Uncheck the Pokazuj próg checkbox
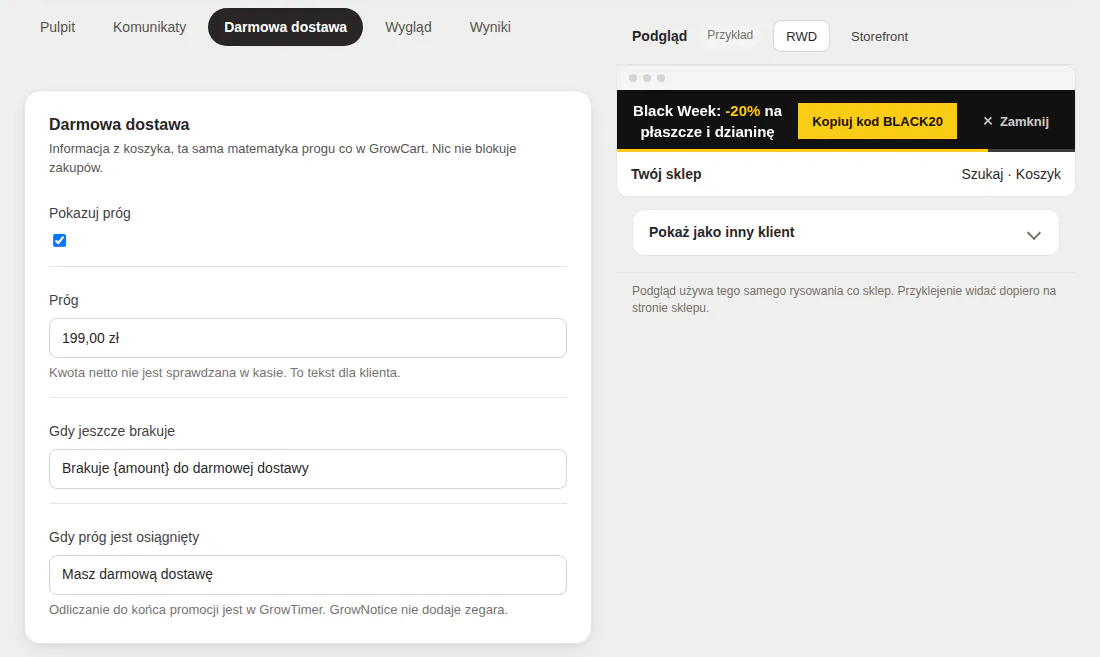This screenshot has width=1100, height=657. 60,241
